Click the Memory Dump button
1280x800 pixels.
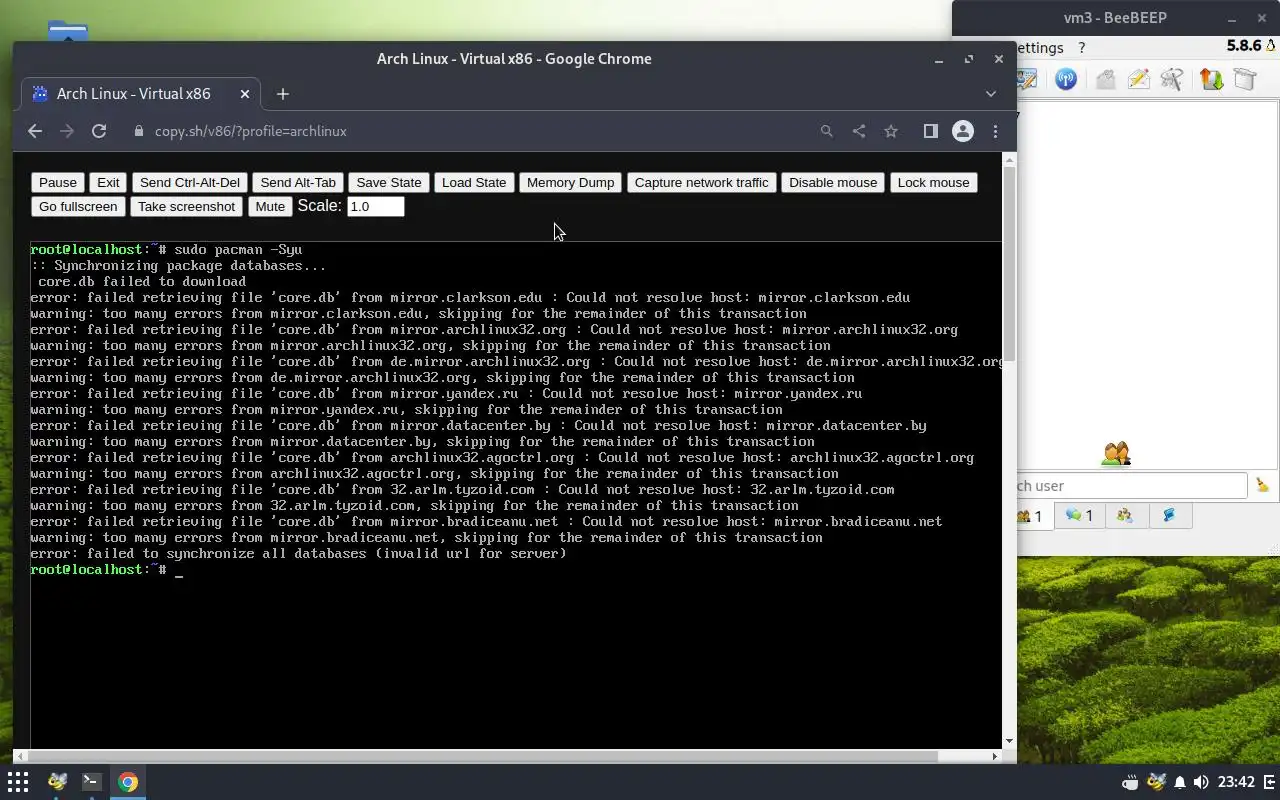click(570, 182)
